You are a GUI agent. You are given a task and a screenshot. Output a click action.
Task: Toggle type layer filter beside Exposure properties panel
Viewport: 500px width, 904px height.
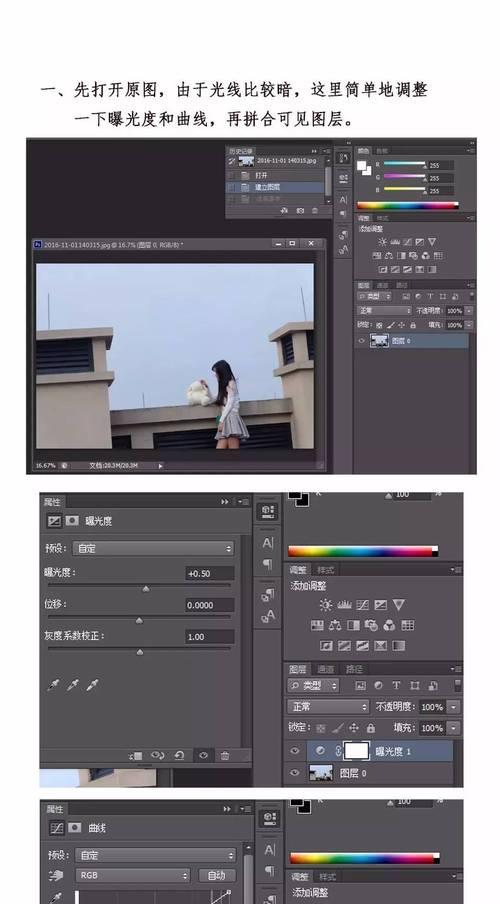pos(396,685)
